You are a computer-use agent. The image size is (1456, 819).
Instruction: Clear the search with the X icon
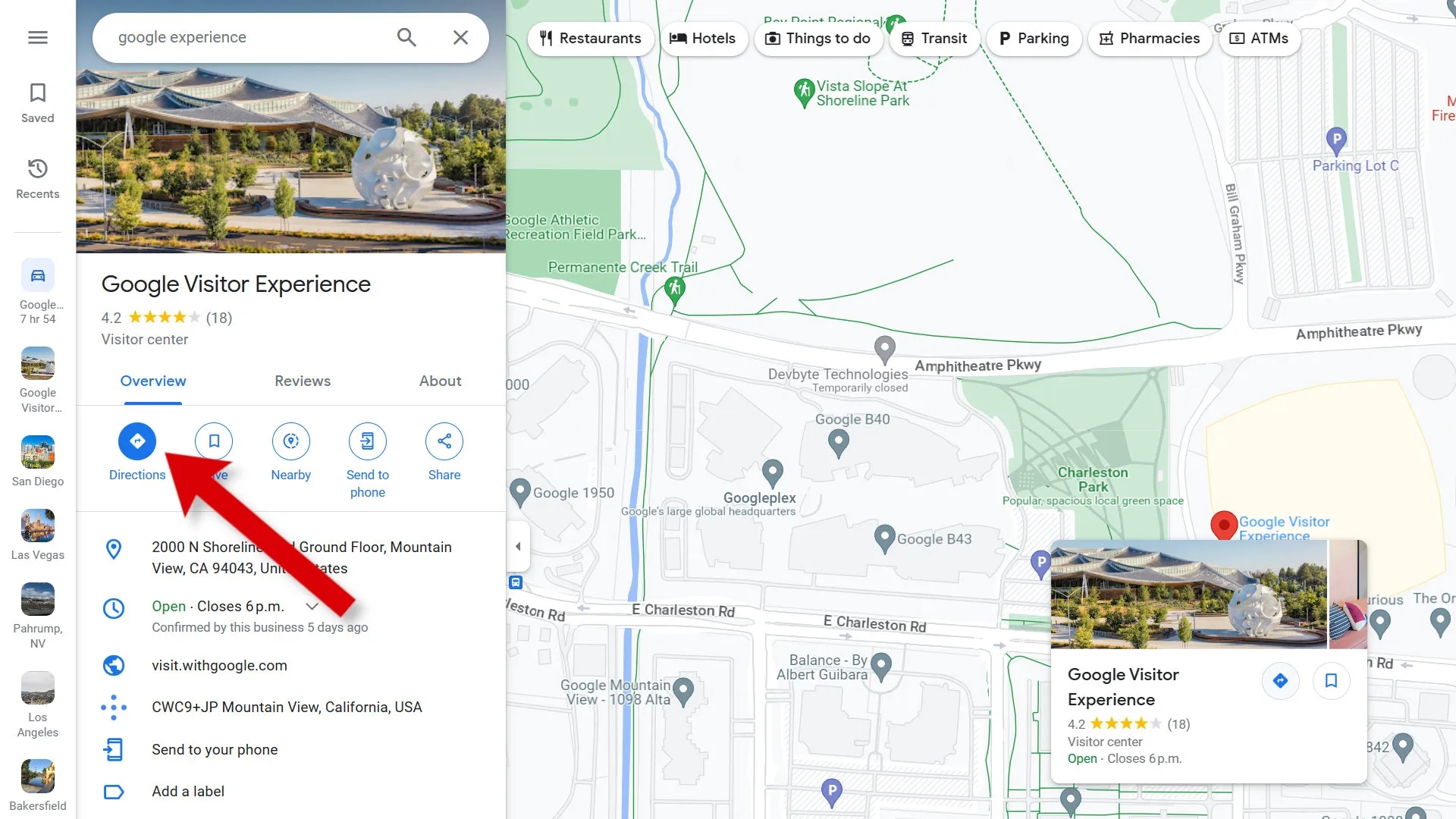[x=460, y=37]
